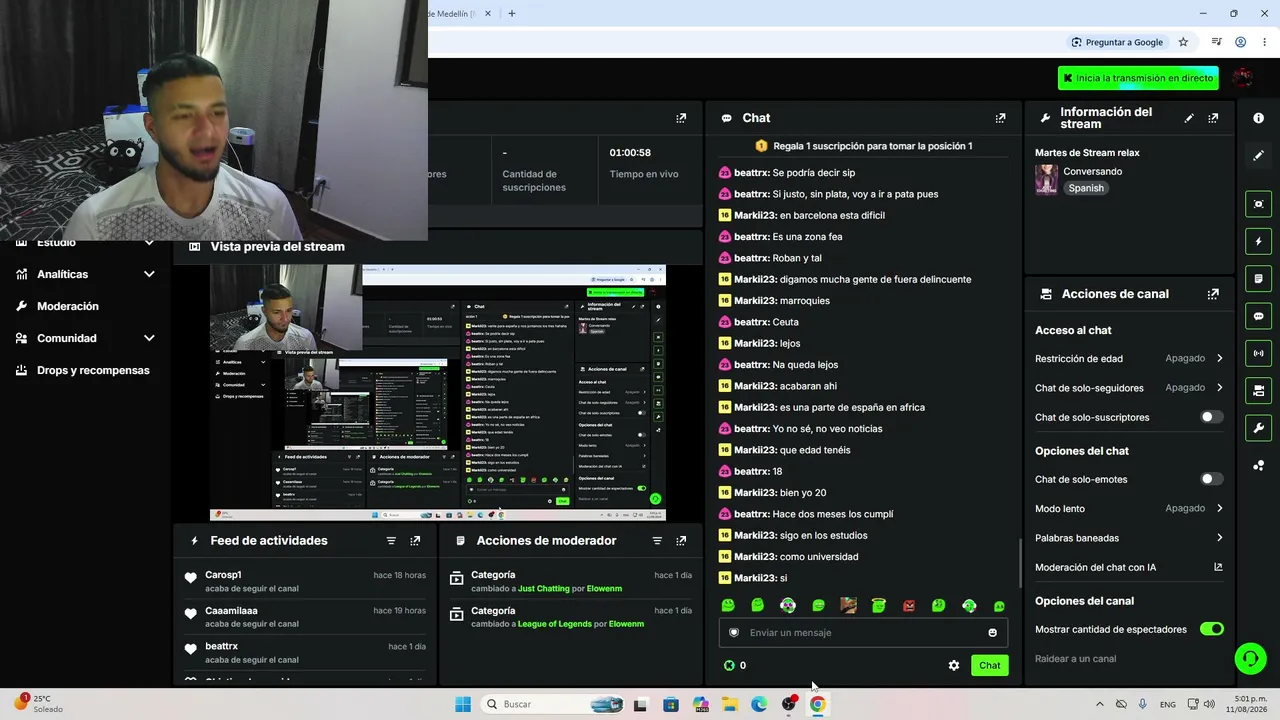Open the filter for Acciones de moderador
The width and height of the screenshot is (1280, 720).
(657, 541)
